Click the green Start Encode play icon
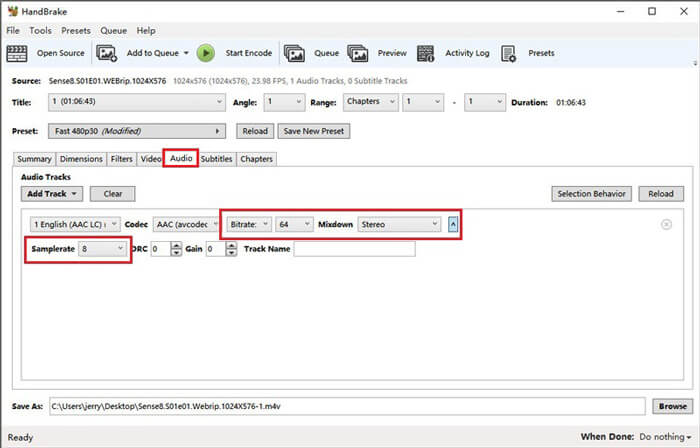The width and height of the screenshot is (700, 448). [x=206, y=53]
